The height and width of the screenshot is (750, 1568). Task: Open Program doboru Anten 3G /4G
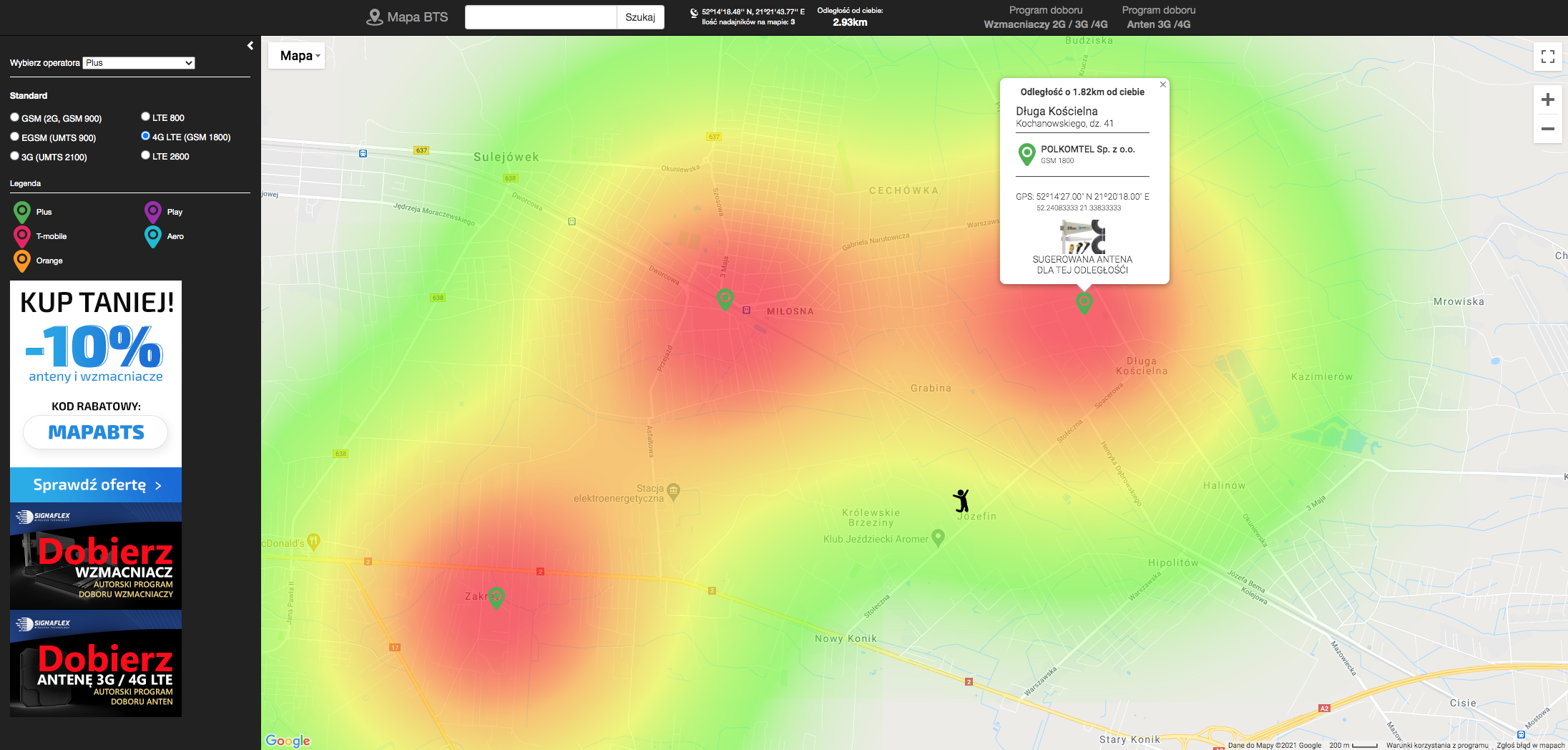(x=1159, y=17)
